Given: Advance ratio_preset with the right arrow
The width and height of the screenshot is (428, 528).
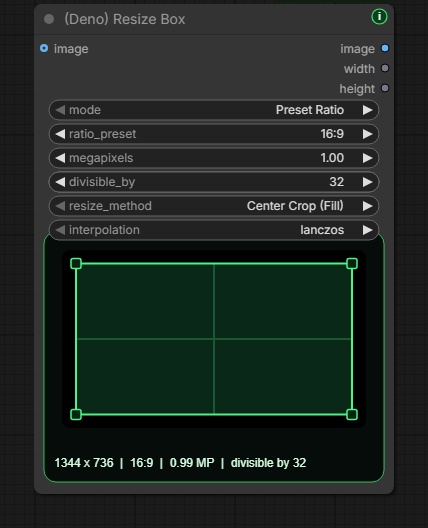Looking at the screenshot, I should (x=368, y=134).
